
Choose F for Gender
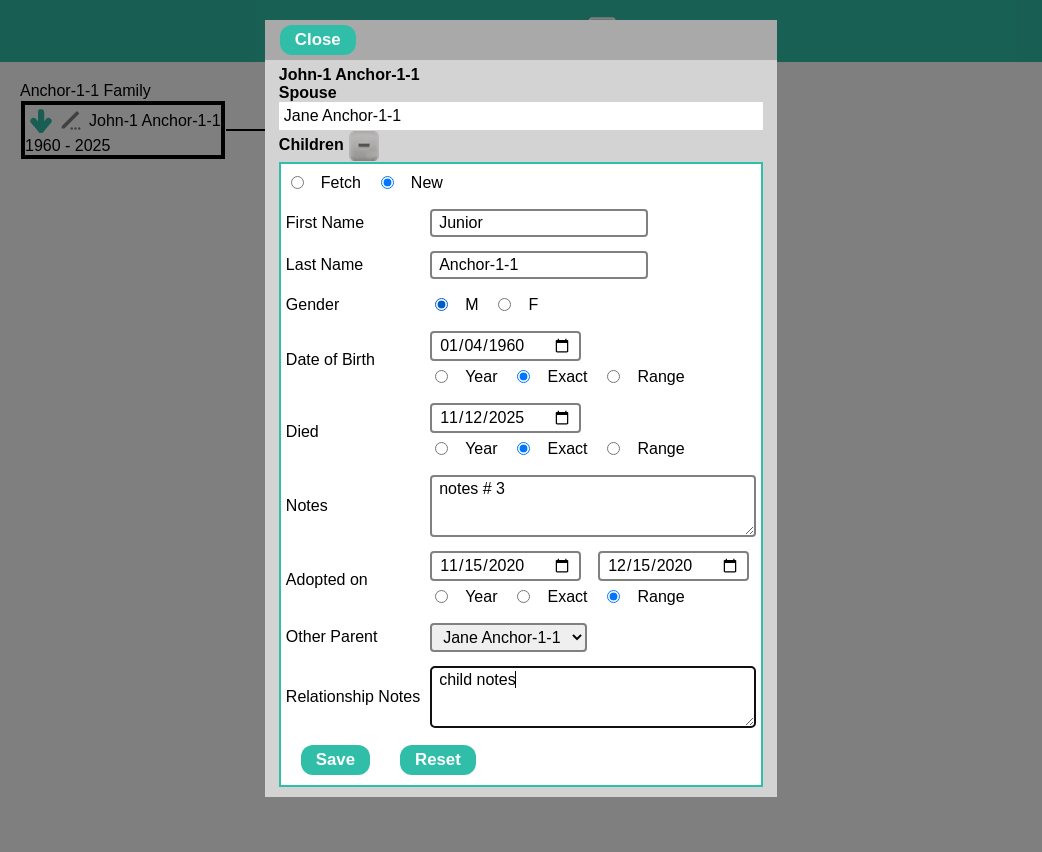pos(504,305)
